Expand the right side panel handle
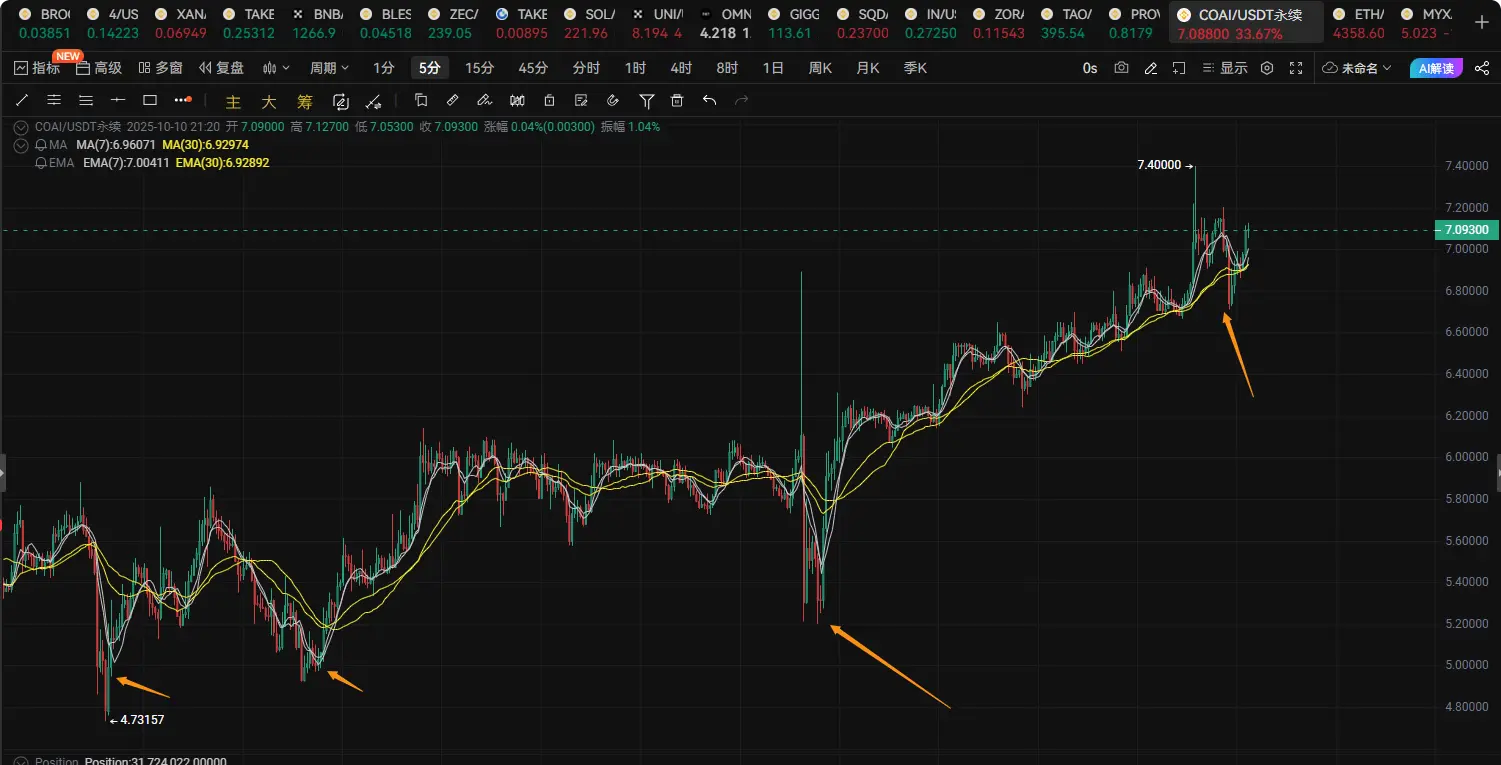The image size is (1501, 765). (x=1498, y=472)
